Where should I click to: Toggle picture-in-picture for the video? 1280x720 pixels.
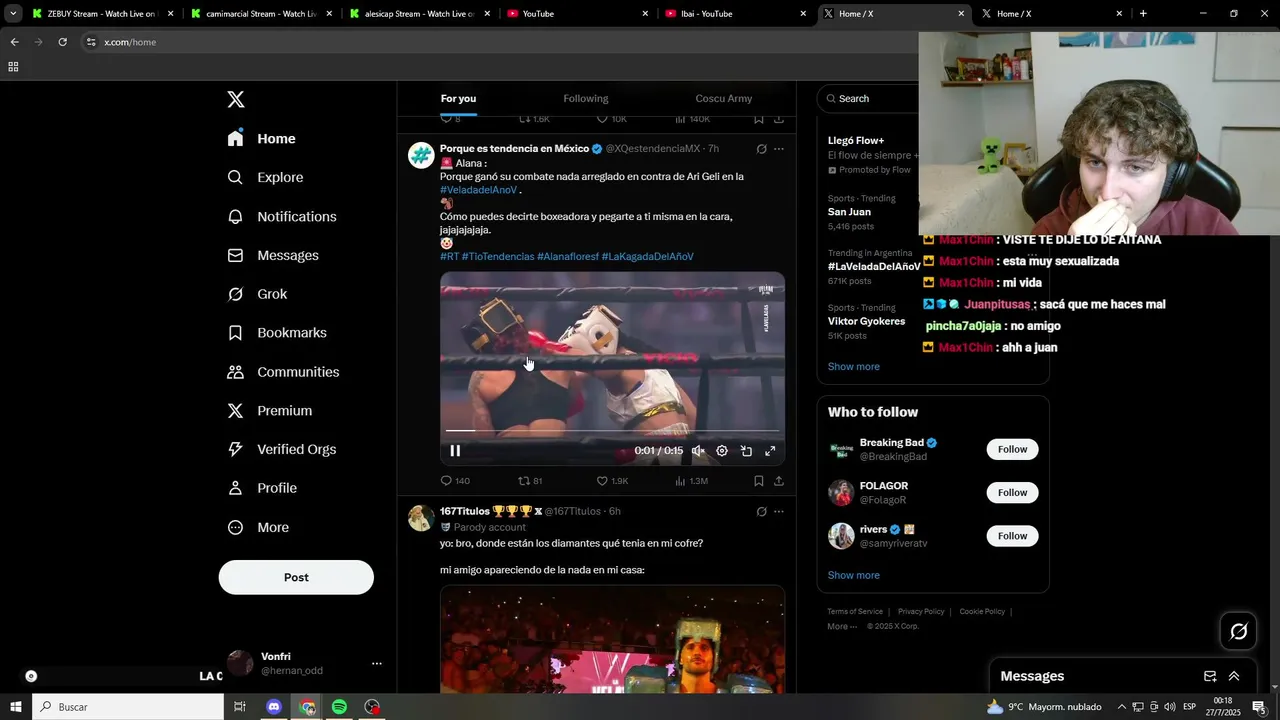[x=746, y=451]
